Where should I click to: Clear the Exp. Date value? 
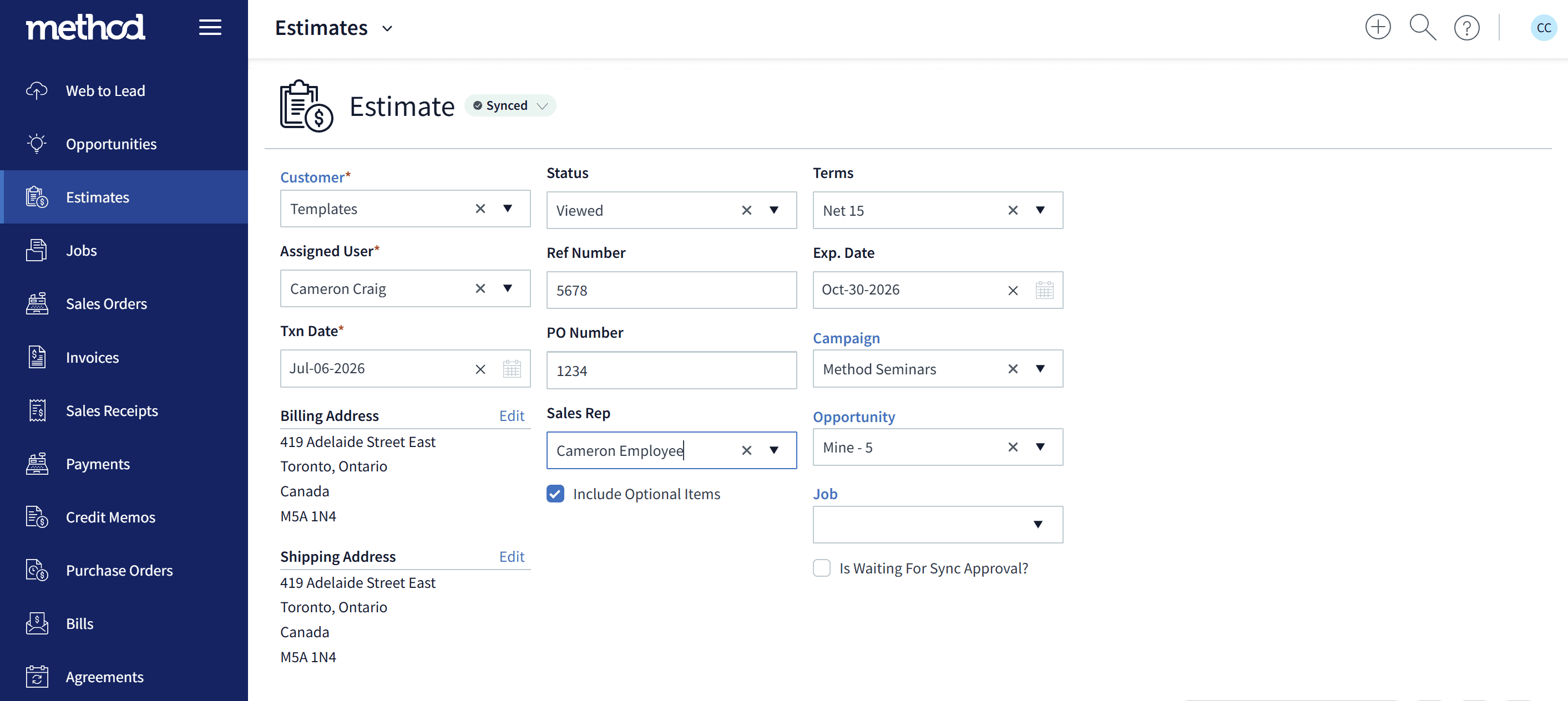(x=1013, y=291)
